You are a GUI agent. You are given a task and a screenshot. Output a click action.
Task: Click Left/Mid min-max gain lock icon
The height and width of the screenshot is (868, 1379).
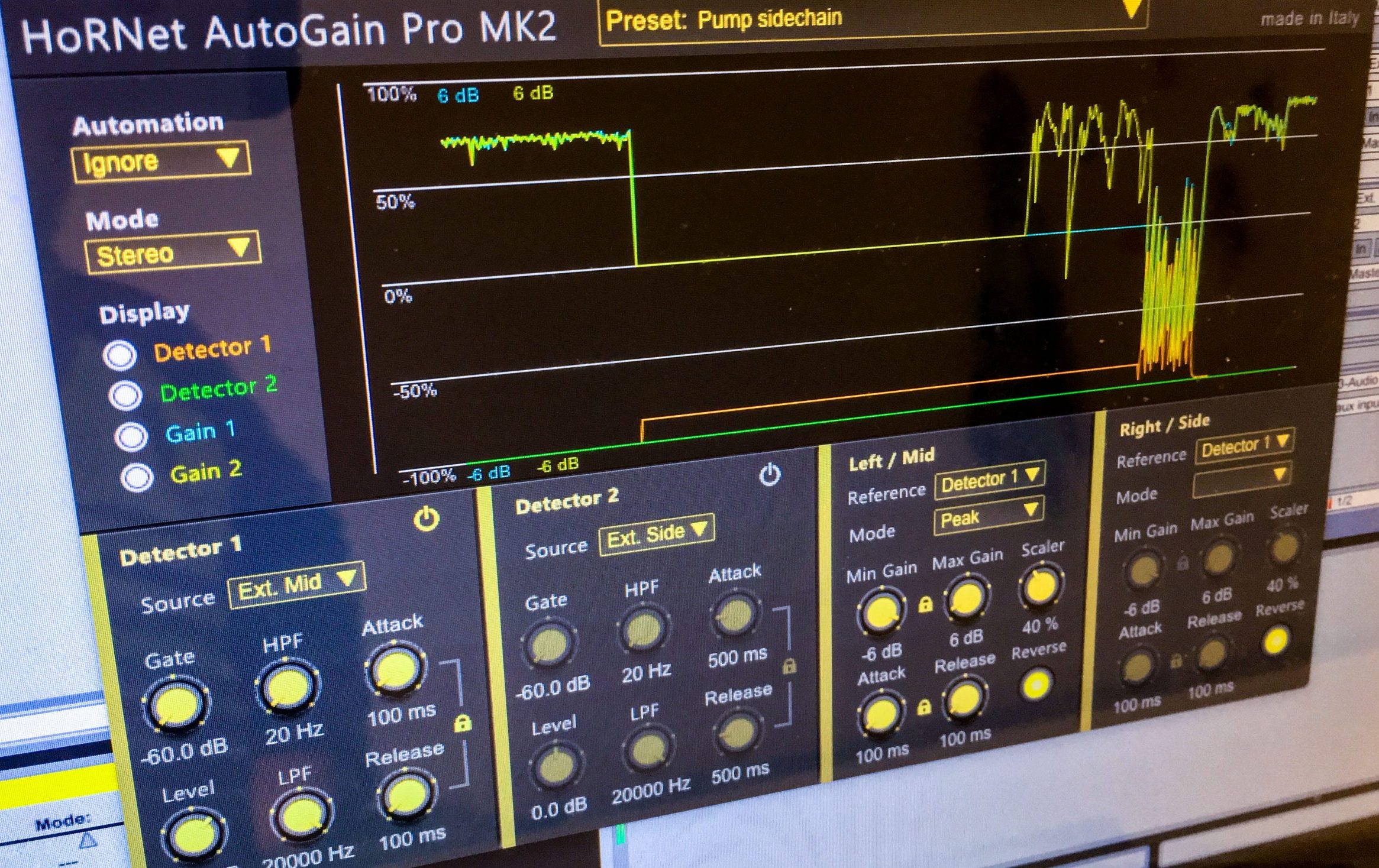click(x=925, y=604)
